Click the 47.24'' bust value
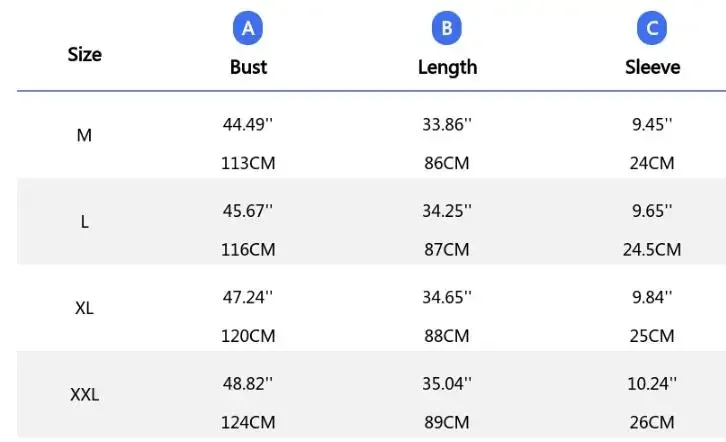 tap(248, 297)
